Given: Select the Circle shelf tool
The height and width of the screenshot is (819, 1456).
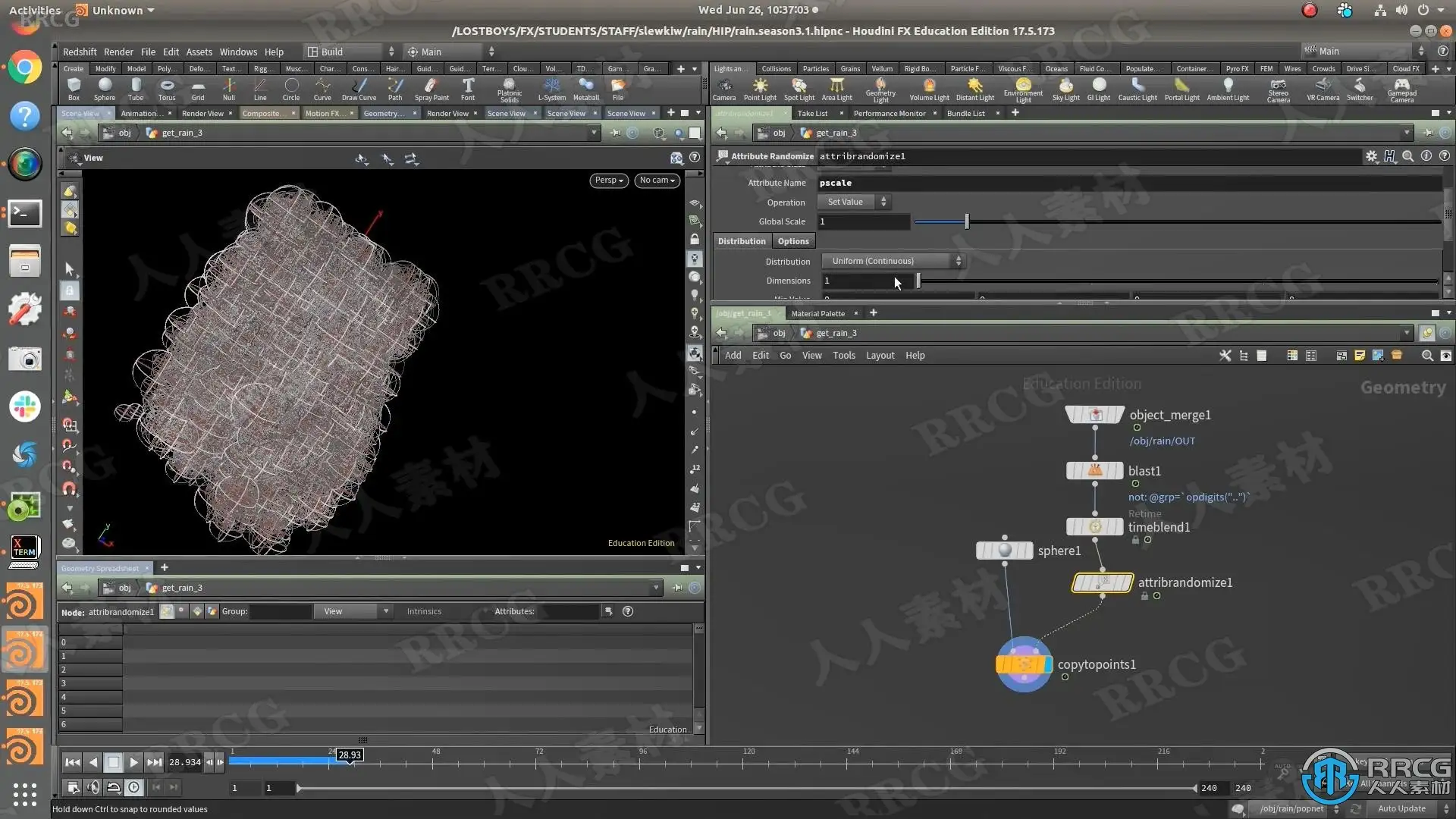Looking at the screenshot, I should point(291,89).
